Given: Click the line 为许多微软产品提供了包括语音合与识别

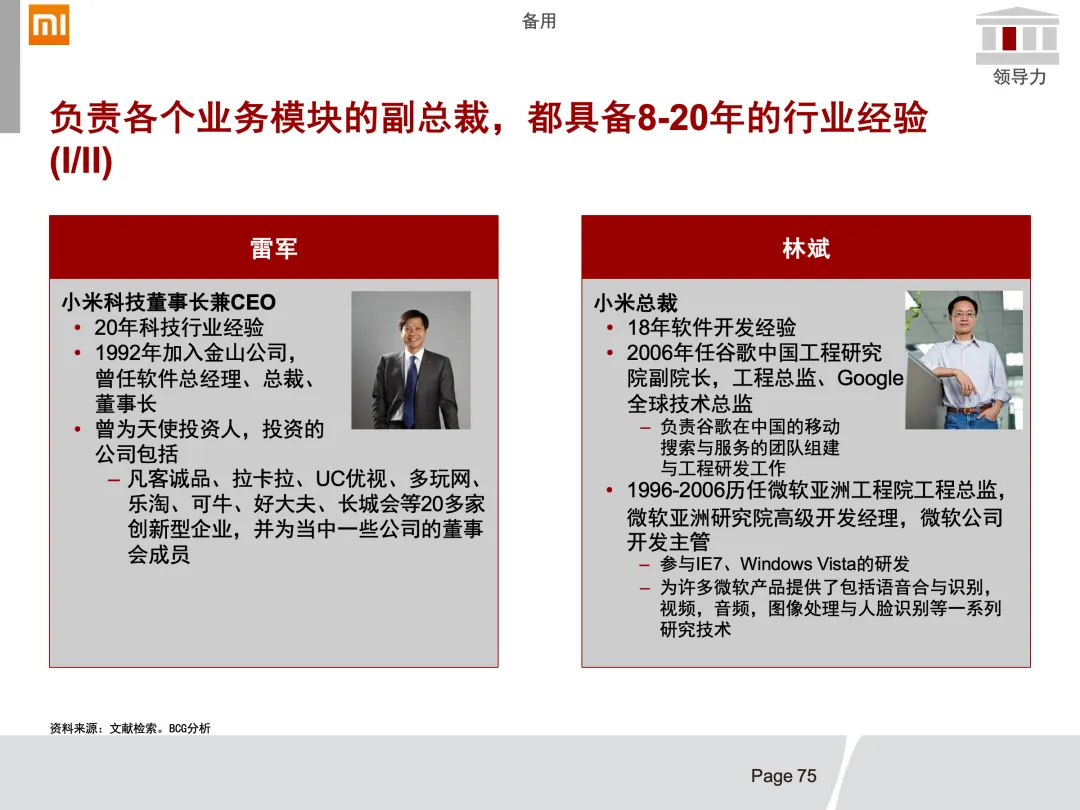Looking at the screenshot, I should pyautogui.click(x=826, y=587).
